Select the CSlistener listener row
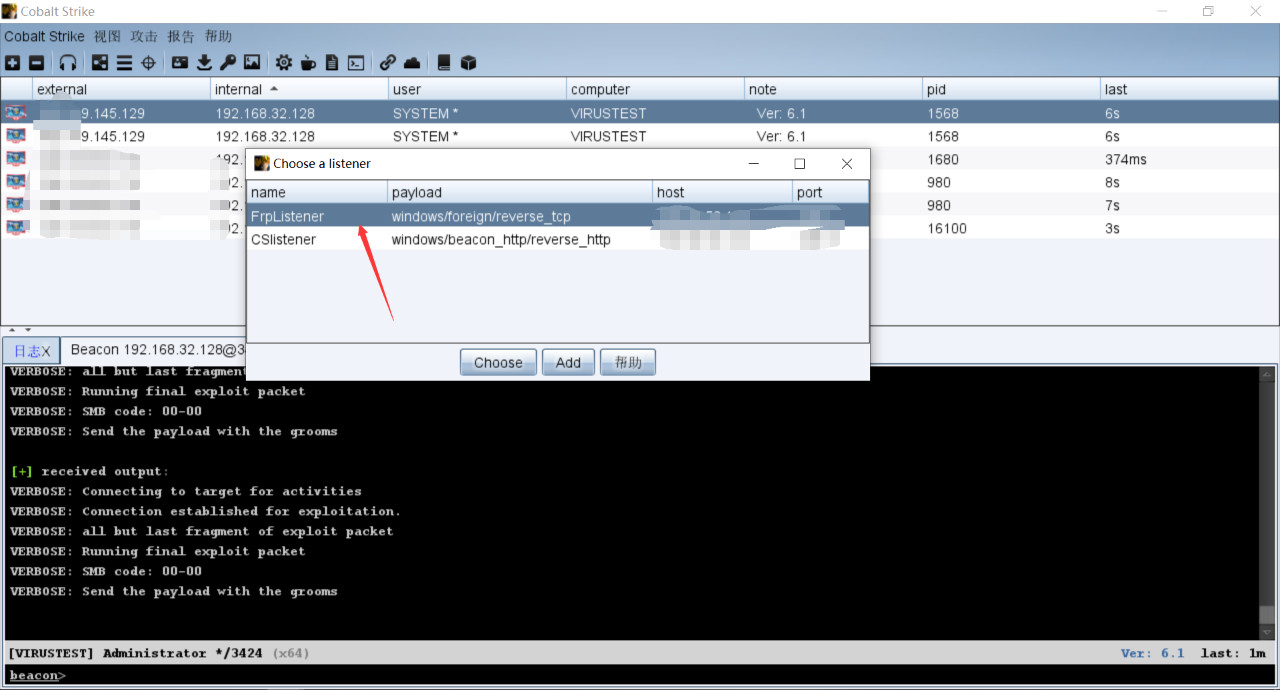The height and width of the screenshot is (690, 1280). 558,239
